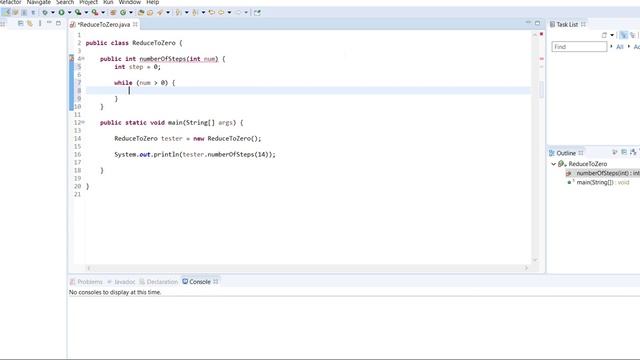Open the New Java Class dropdown arrow
Viewport: 640px width, 360px height.
[131, 12]
